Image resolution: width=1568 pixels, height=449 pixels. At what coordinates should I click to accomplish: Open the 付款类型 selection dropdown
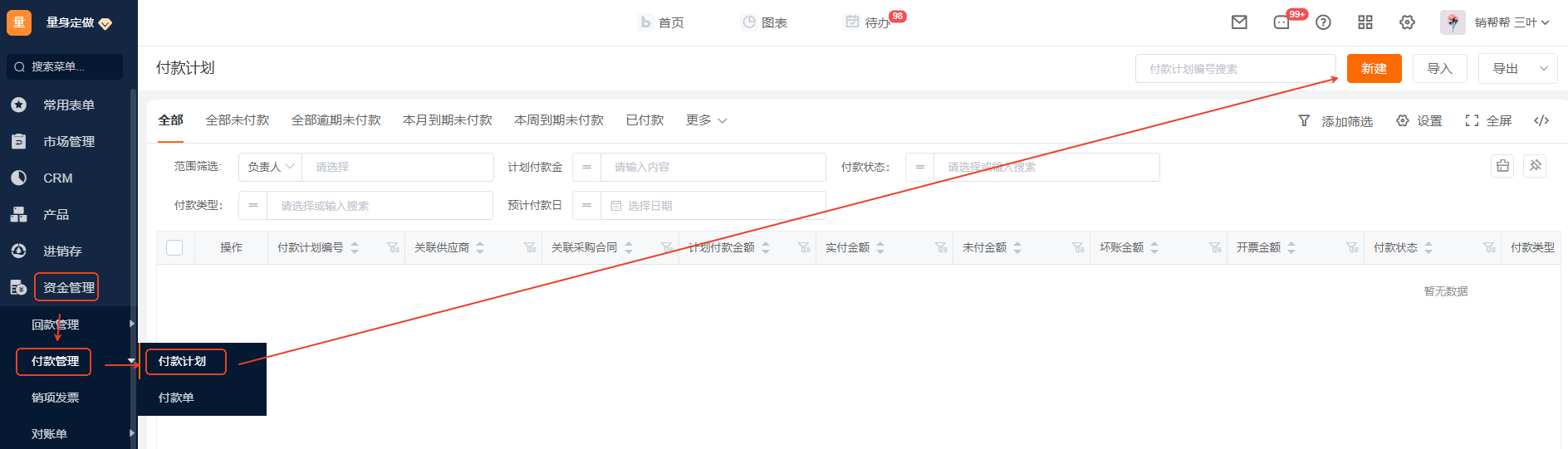pos(380,205)
